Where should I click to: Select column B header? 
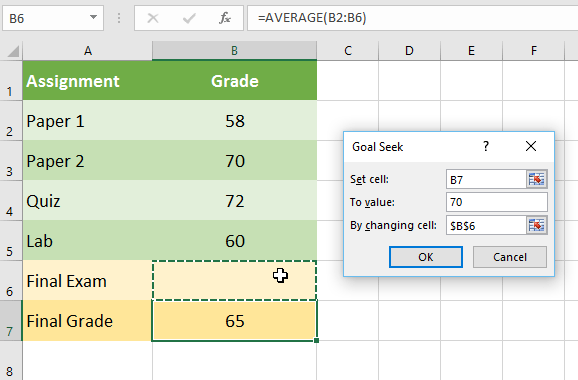(234, 50)
